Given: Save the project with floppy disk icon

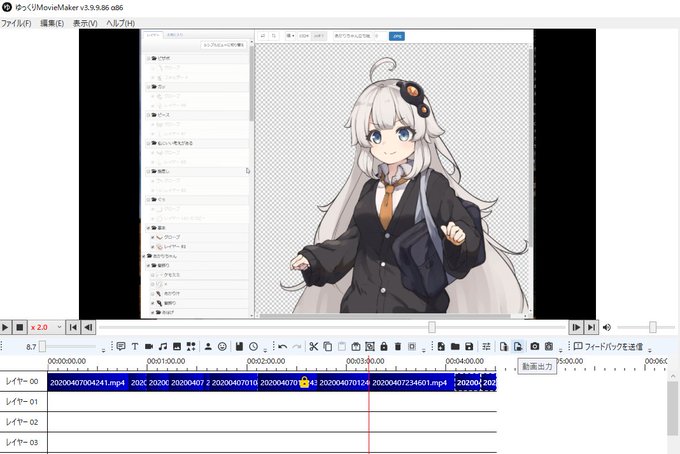Looking at the screenshot, I should pos(469,346).
